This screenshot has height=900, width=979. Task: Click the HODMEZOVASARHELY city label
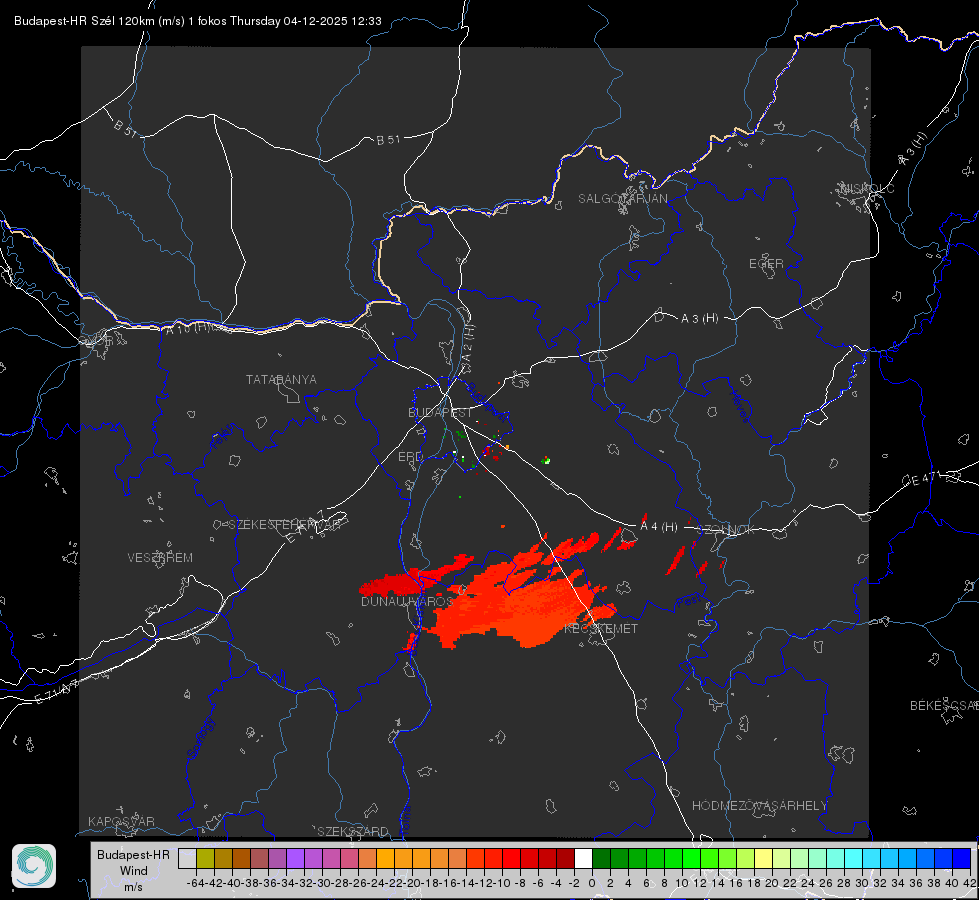pyautogui.click(x=759, y=806)
